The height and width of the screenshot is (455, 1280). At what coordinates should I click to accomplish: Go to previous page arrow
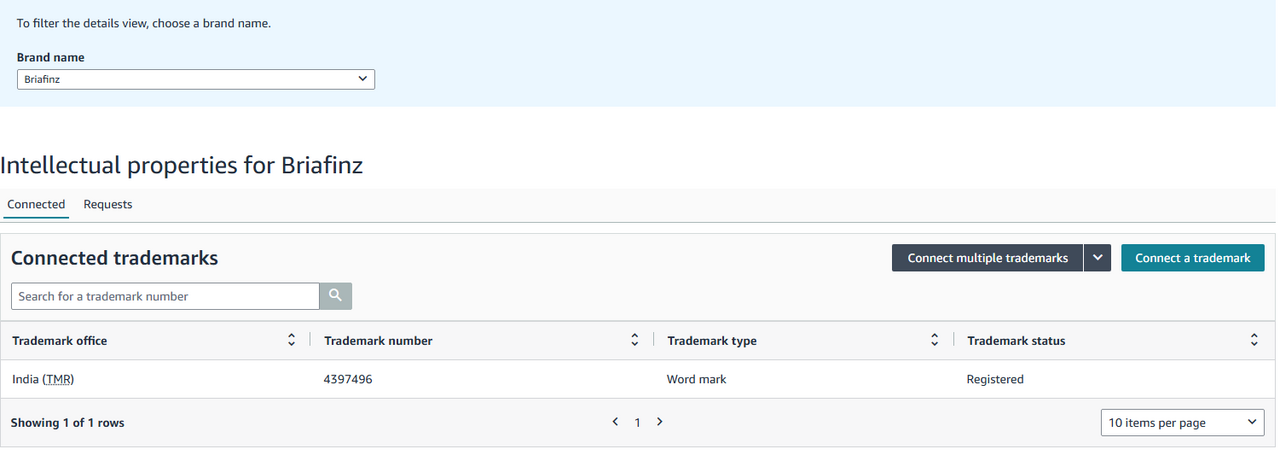pyautogui.click(x=615, y=422)
